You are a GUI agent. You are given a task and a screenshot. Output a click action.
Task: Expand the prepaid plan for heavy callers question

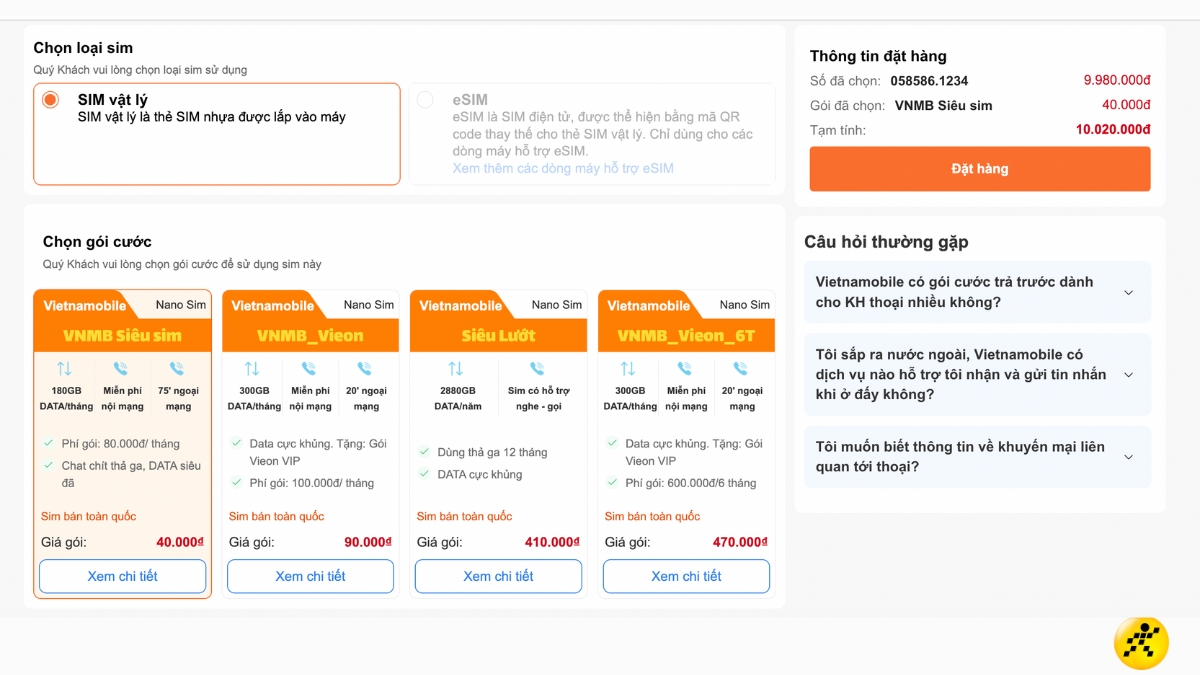[1128, 293]
